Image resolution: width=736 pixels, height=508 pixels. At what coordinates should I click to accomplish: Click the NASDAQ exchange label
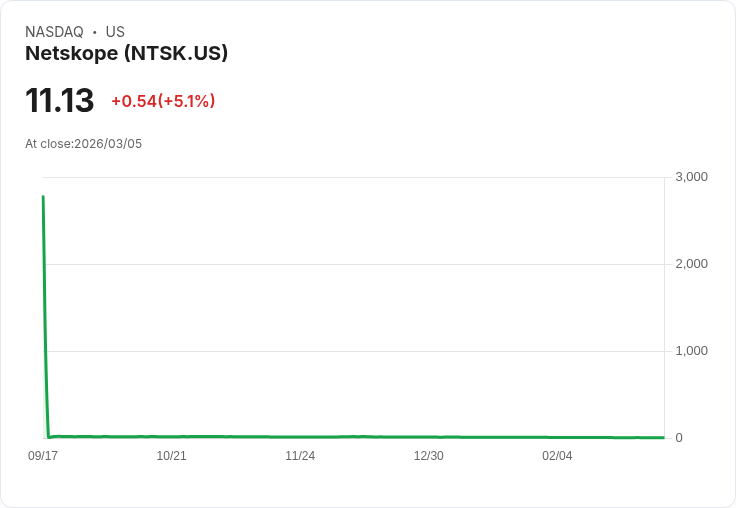coord(54,32)
